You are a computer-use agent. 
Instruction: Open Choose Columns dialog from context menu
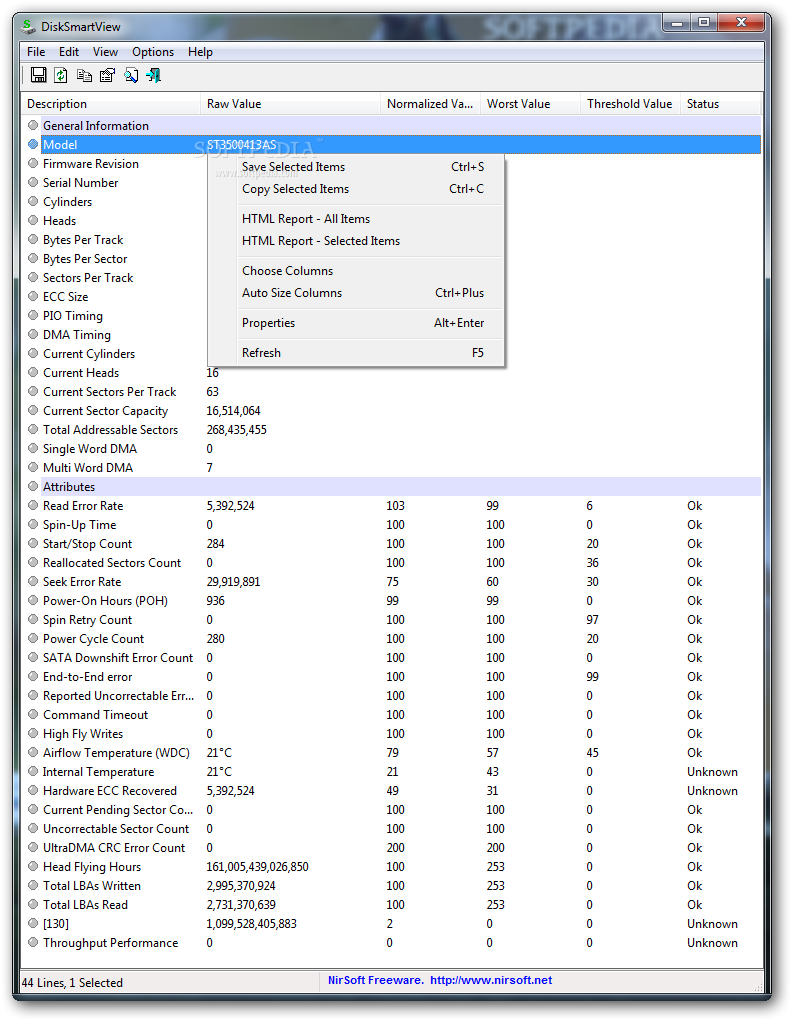pyautogui.click(x=356, y=271)
